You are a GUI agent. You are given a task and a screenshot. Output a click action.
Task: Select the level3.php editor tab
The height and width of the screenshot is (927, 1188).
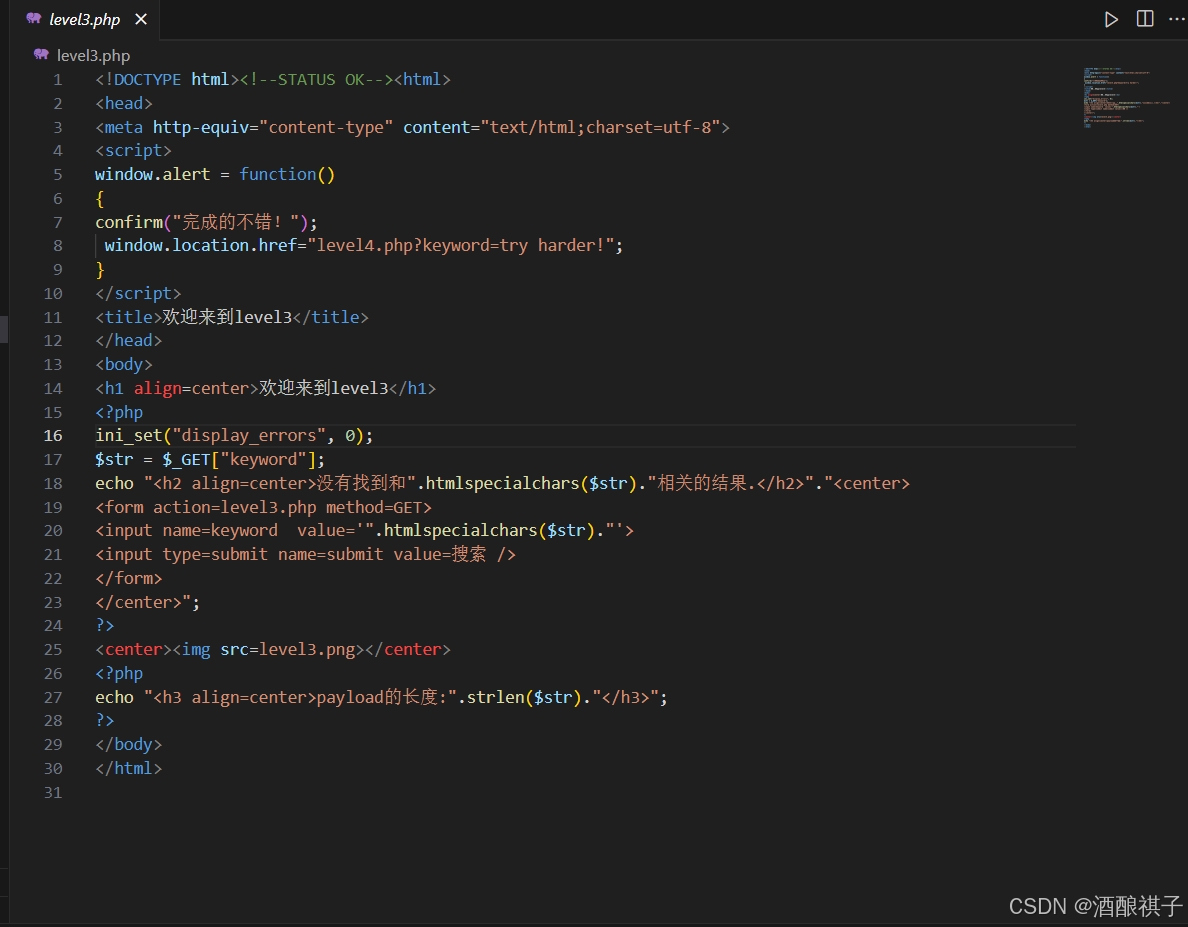(85, 20)
